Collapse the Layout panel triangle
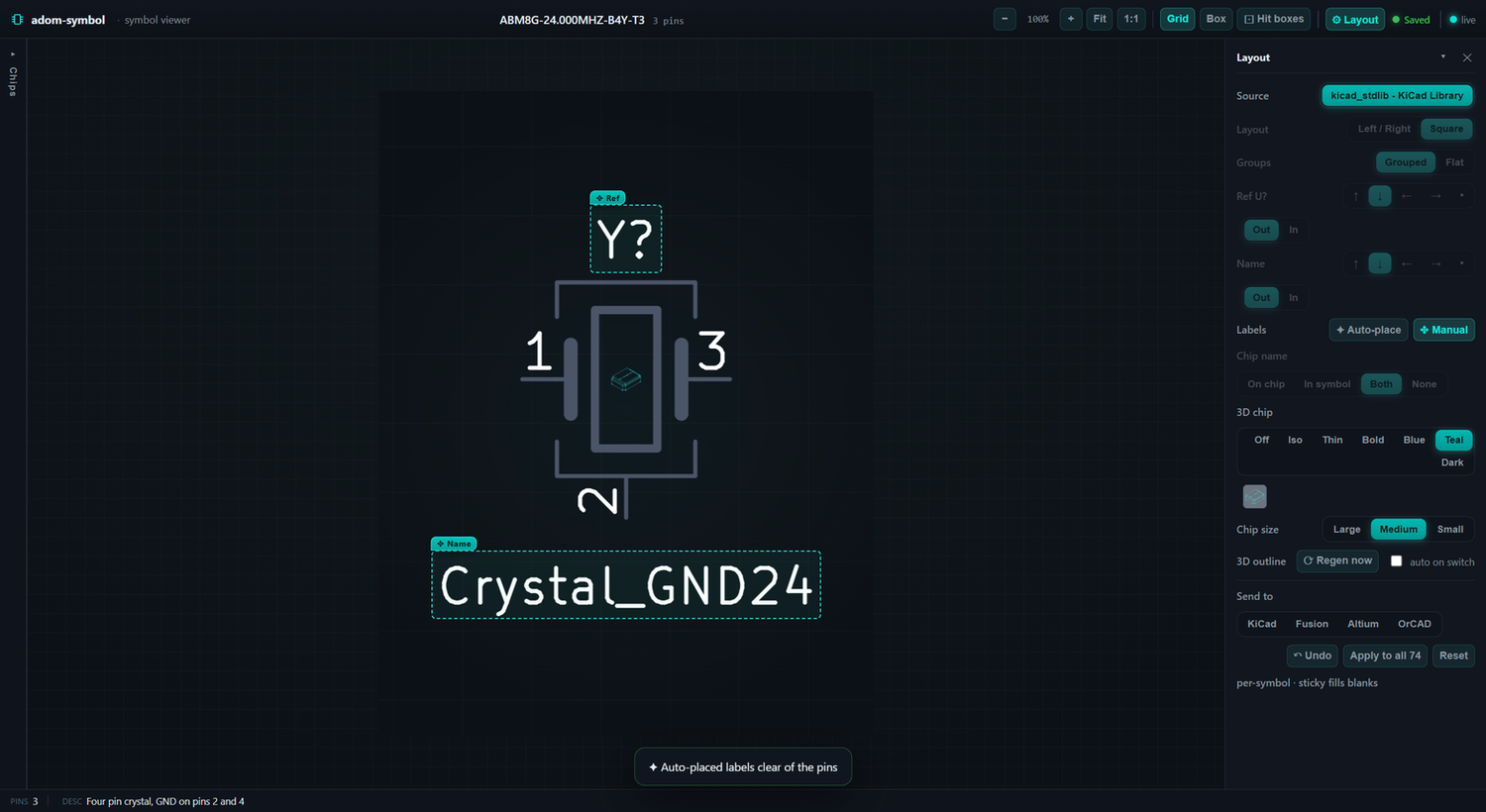This screenshot has width=1486, height=812. [x=1442, y=57]
